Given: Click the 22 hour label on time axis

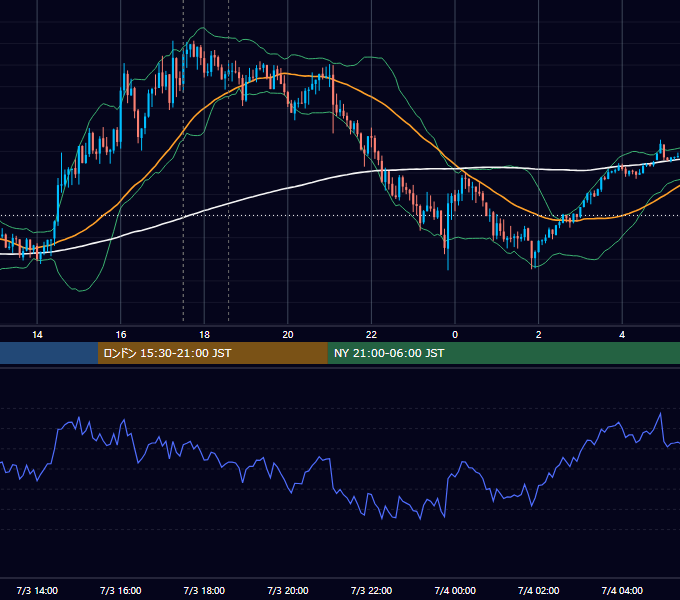Looking at the screenshot, I should 371,335.
